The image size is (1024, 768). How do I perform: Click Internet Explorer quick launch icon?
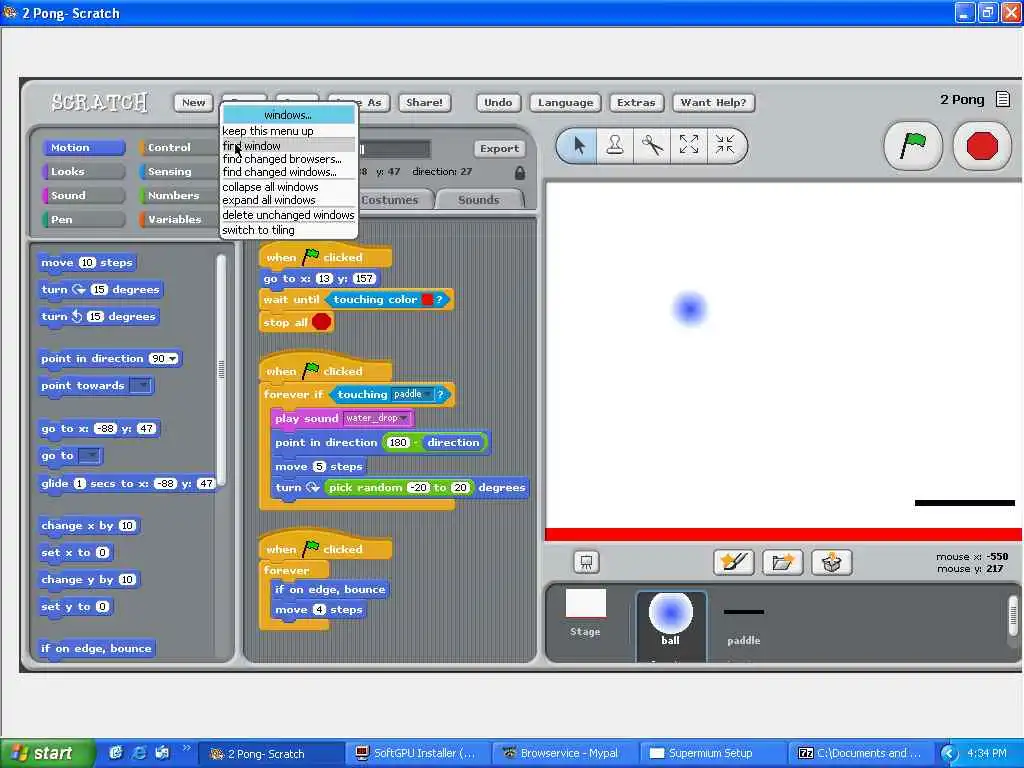pos(139,753)
